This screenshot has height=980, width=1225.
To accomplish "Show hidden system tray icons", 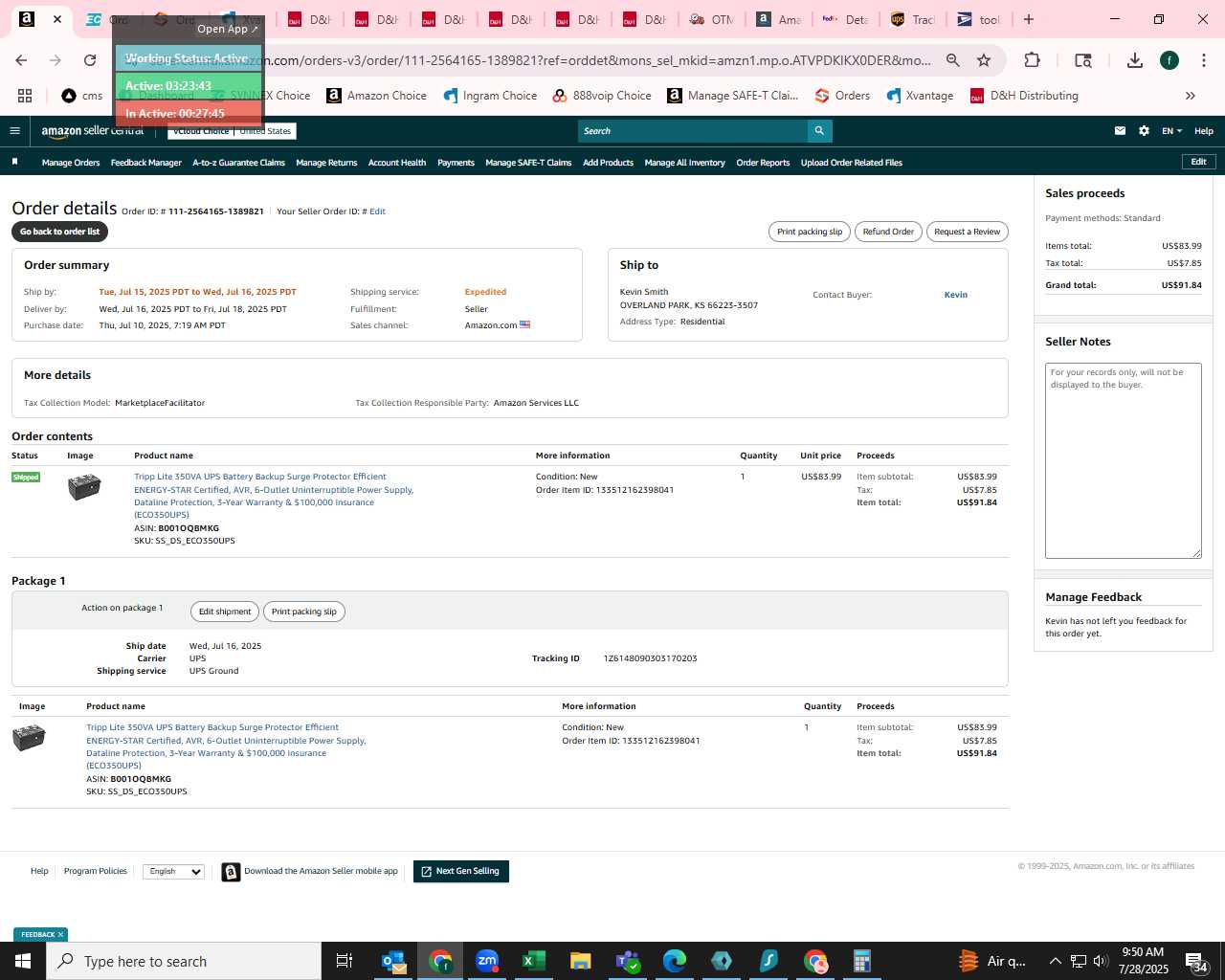I will pyautogui.click(x=1055, y=961).
